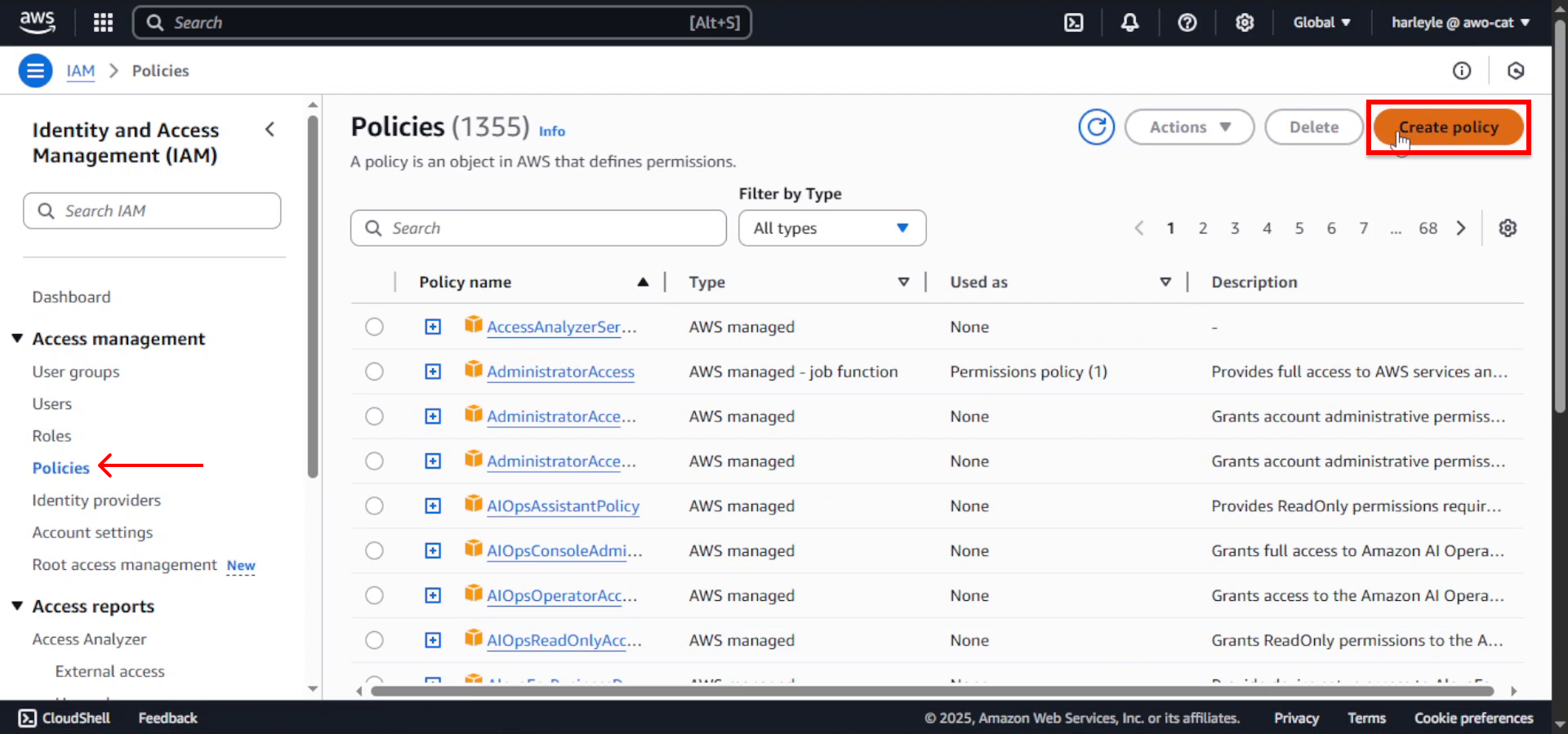Focus the top AWS Search bar

coord(442,22)
